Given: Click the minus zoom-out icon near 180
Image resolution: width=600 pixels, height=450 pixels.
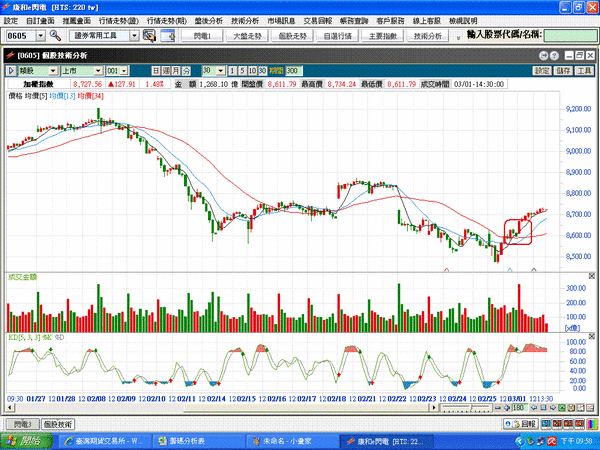Looking at the screenshot, I should 498,408.
